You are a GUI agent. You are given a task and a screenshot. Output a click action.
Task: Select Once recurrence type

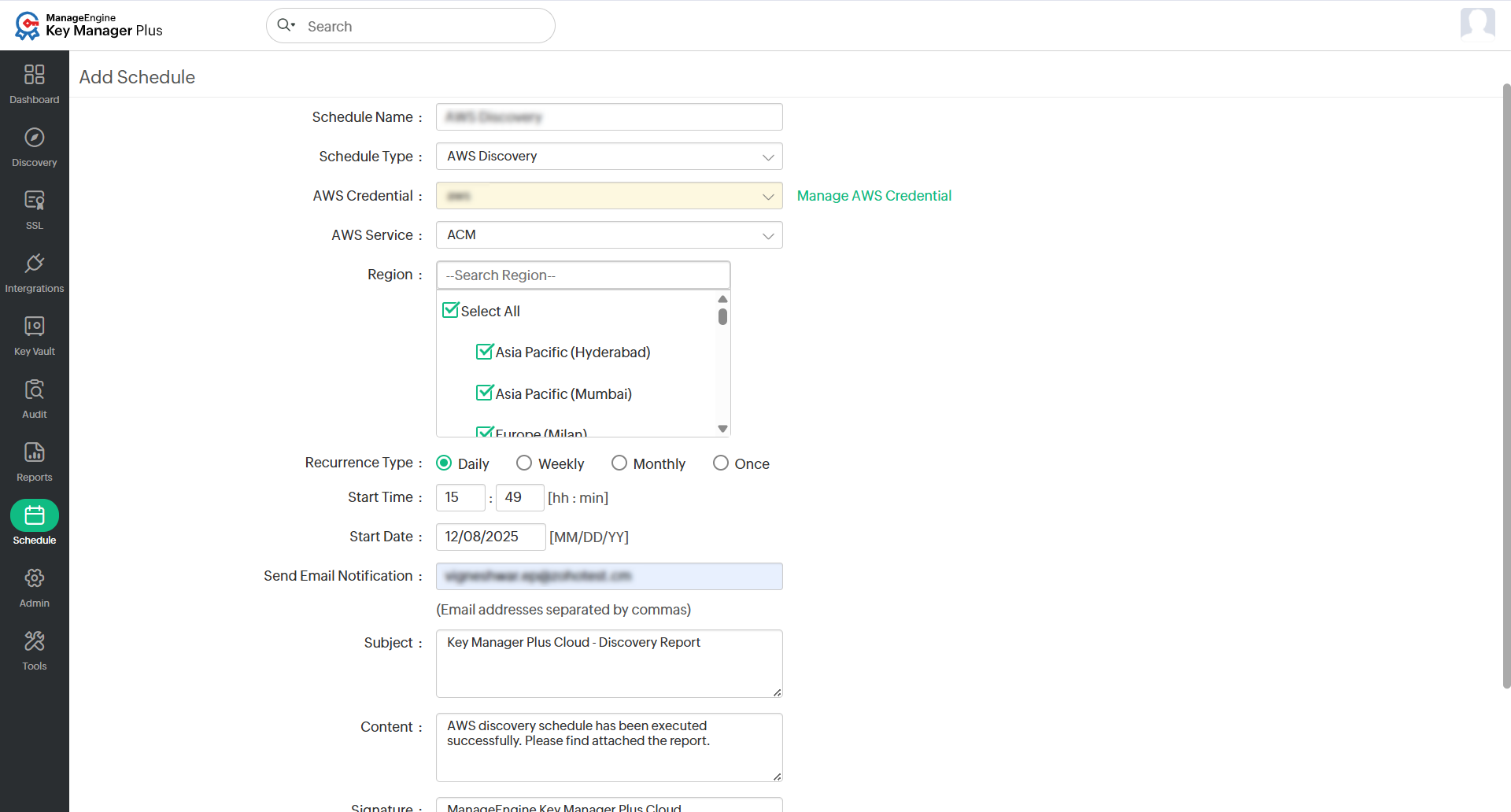[721, 463]
